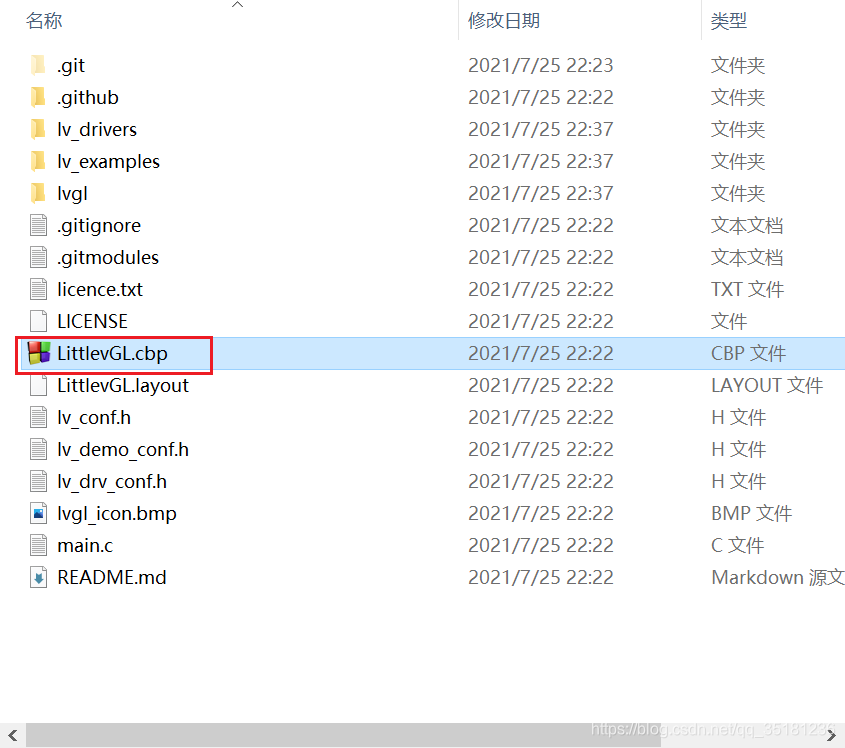Toggle sort direction arrow above 名称 column
The height and width of the screenshot is (748, 845).
click(237, 5)
